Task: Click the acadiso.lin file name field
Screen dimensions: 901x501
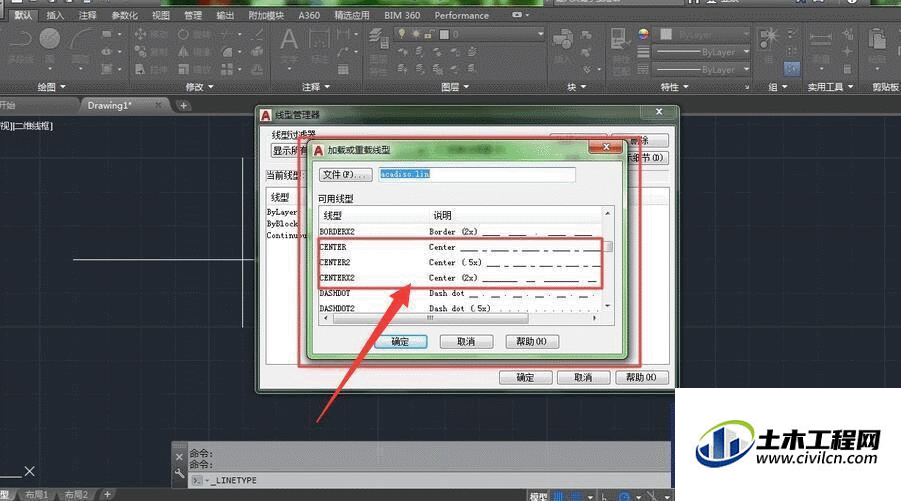Action: (477, 175)
